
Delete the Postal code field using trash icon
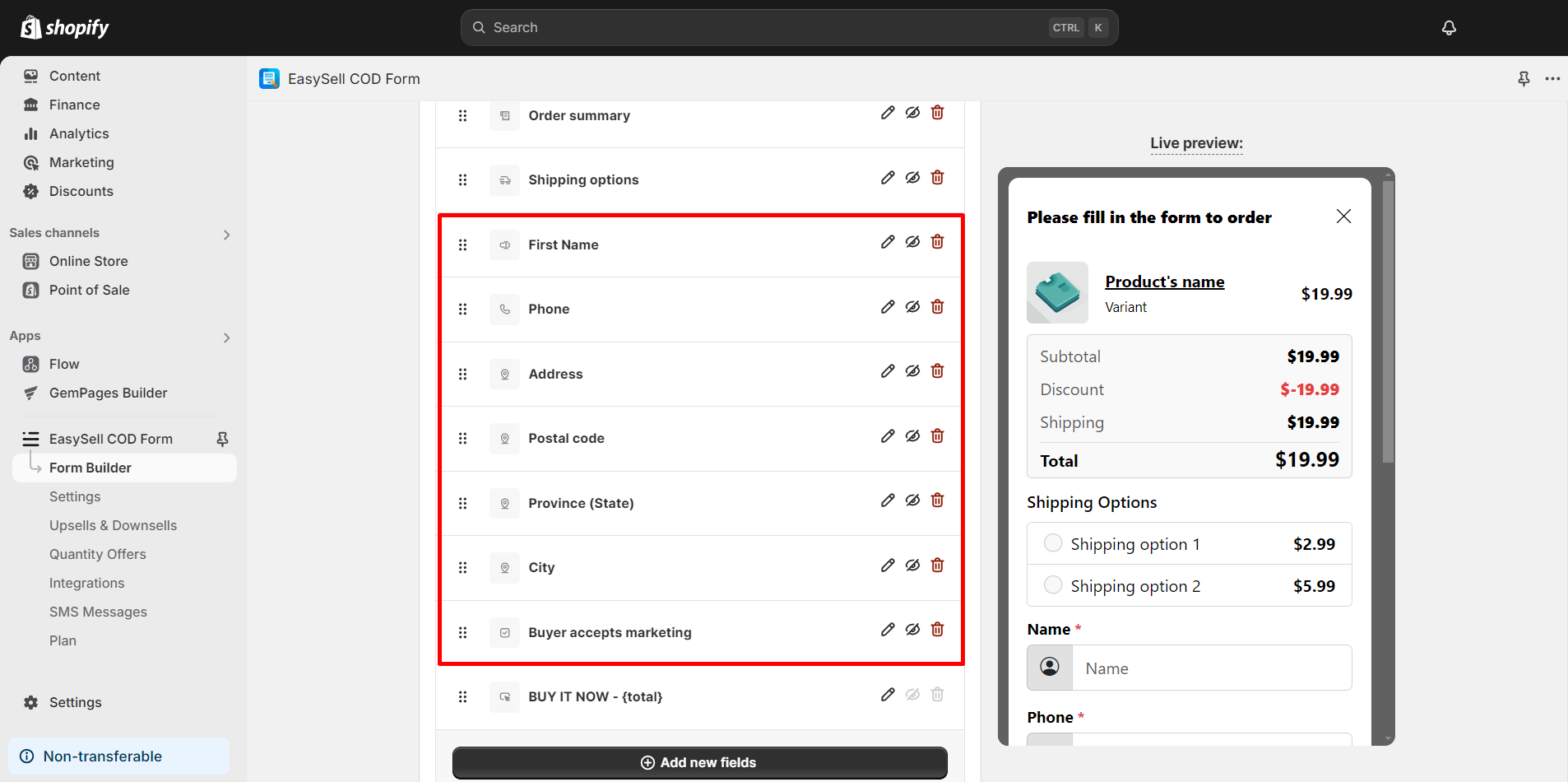pos(937,435)
